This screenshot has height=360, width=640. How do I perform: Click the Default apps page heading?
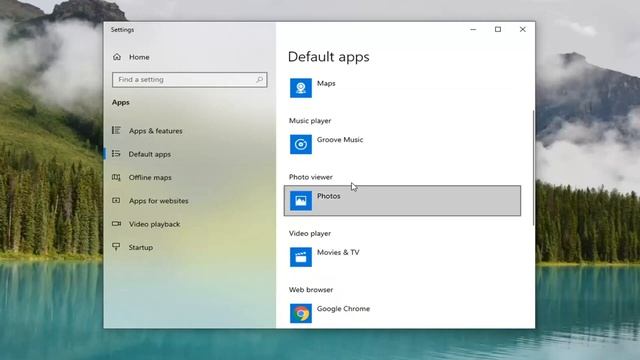[329, 57]
